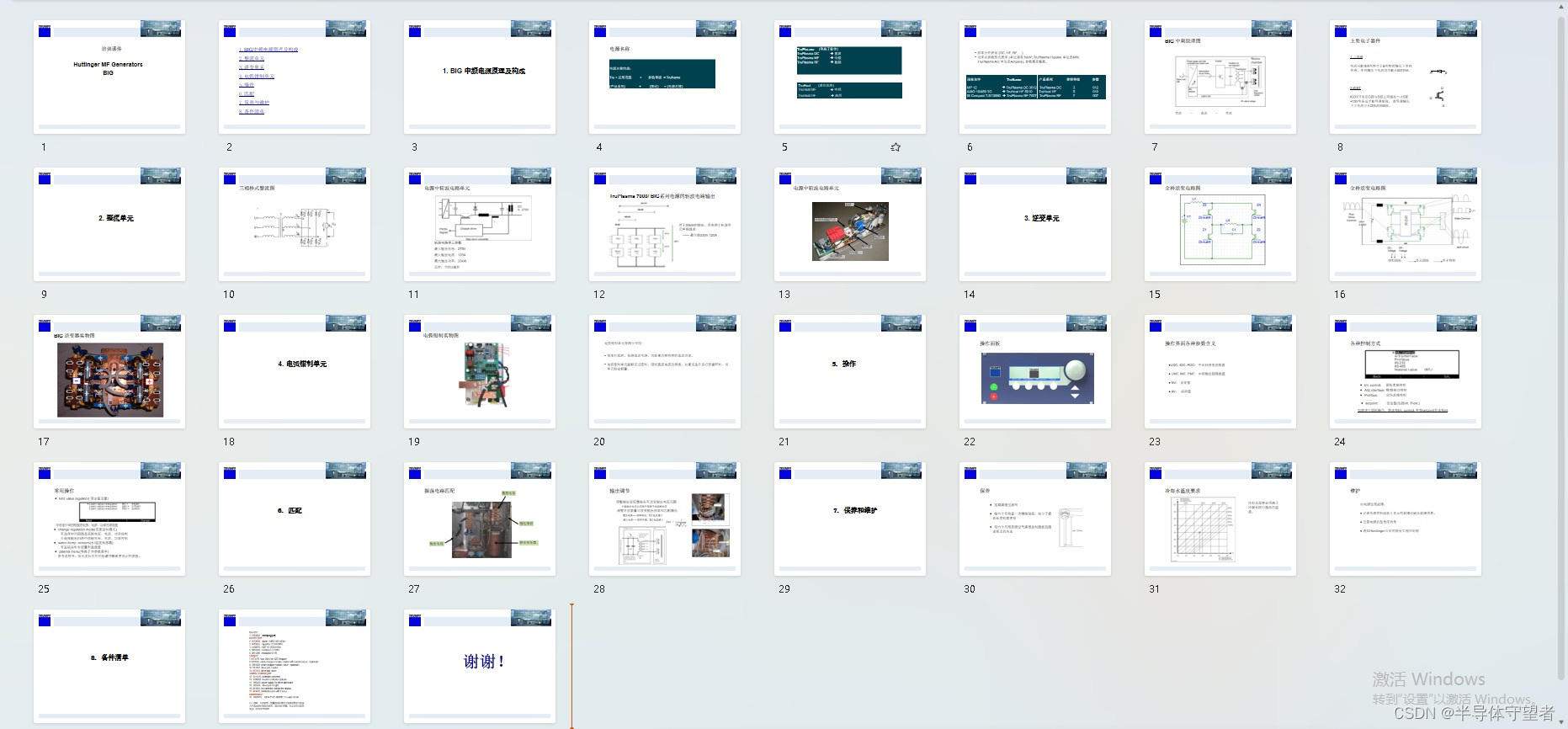Select slide 18 section title 4. 电弧钳制单元

tap(295, 371)
